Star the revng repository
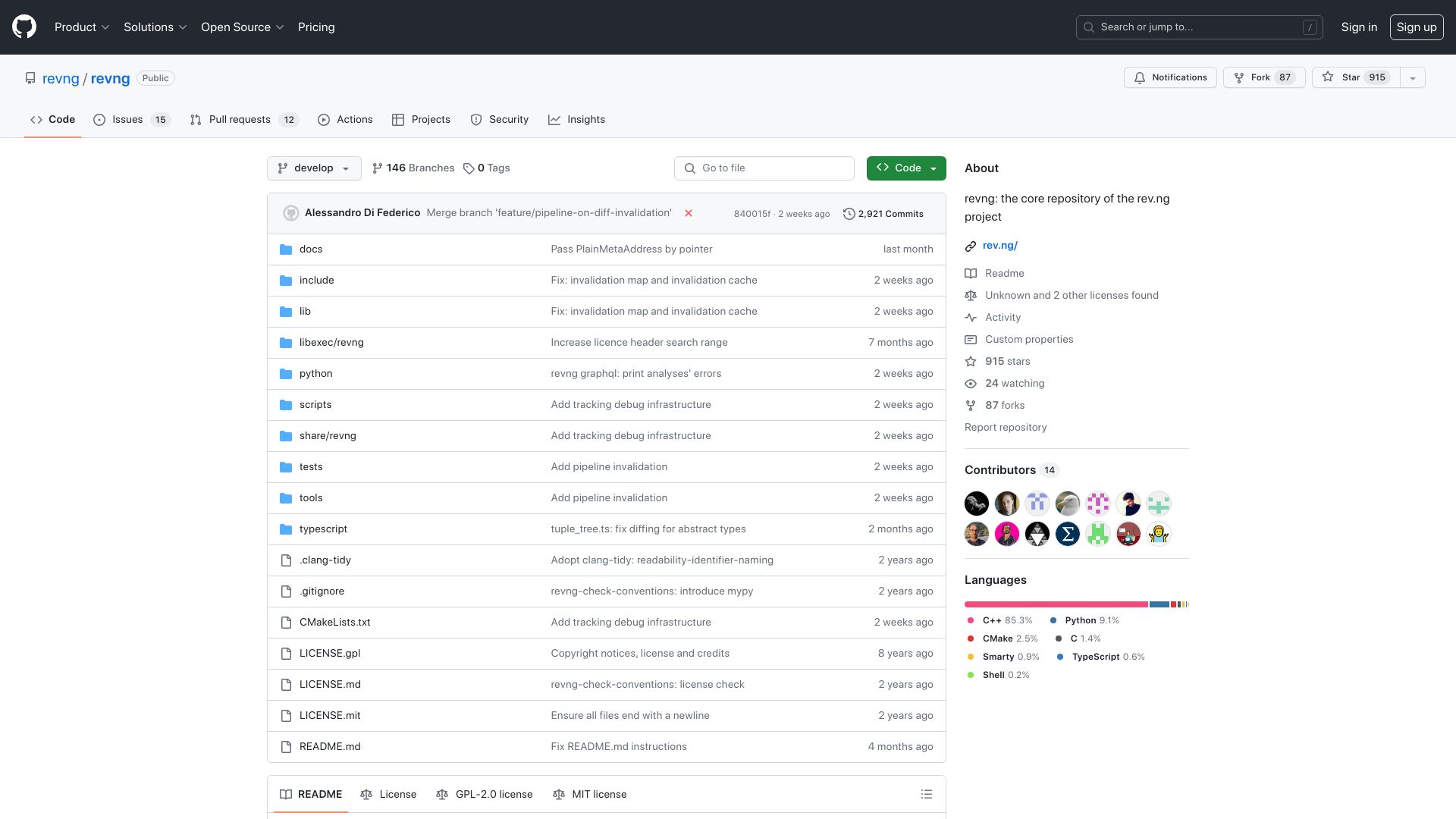This screenshot has height=819, width=1456. (x=1355, y=77)
